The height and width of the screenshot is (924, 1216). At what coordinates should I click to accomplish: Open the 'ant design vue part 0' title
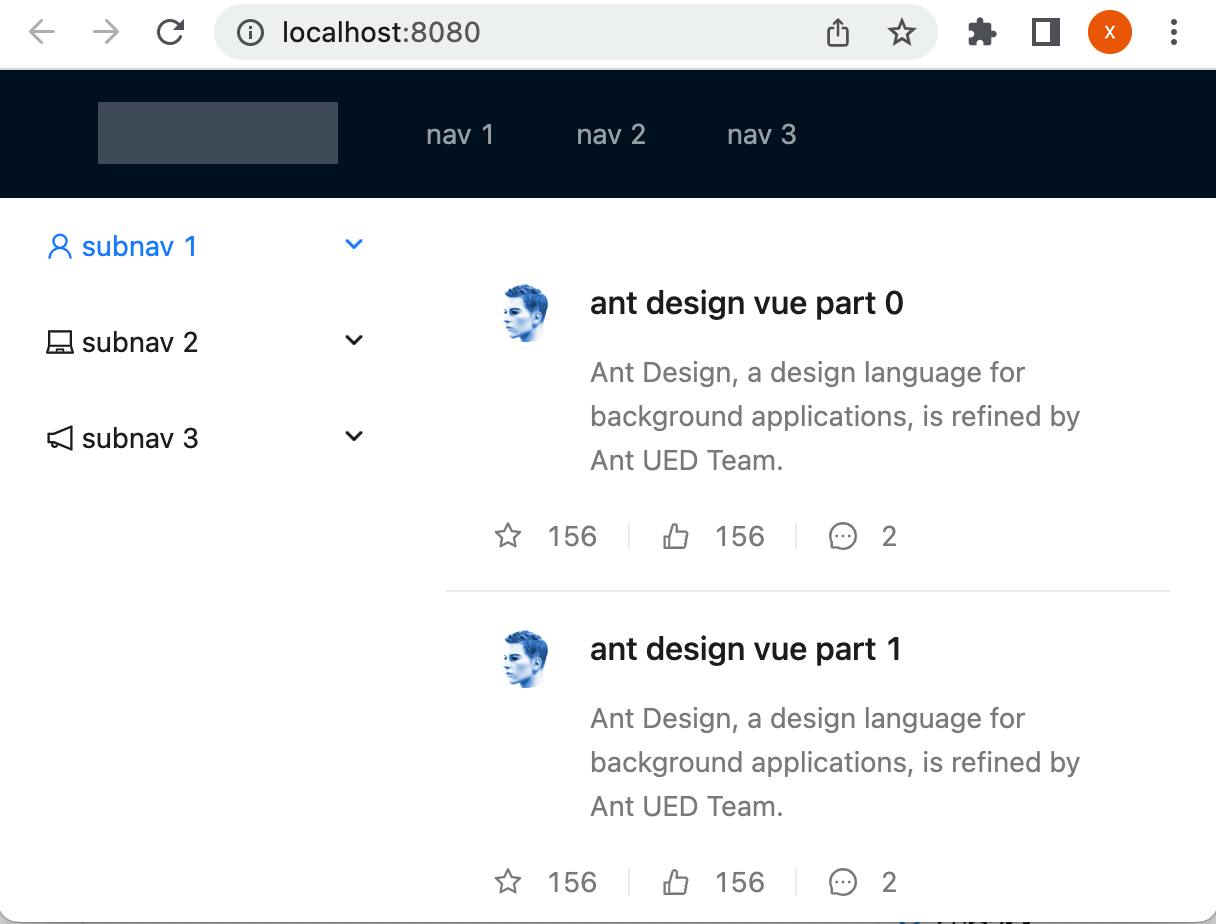tap(747, 303)
